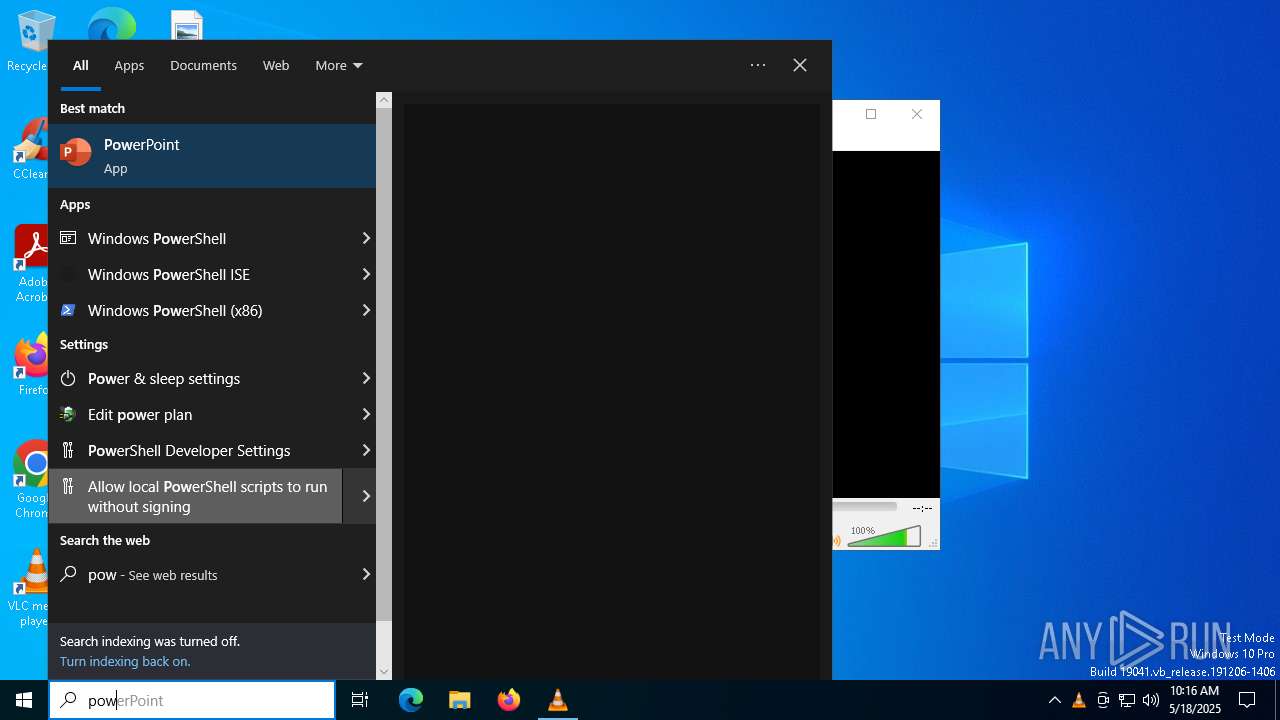Viewport: 1280px width, 720px height.
Task: Switch to the All search tab
Action: coord(81,65)
